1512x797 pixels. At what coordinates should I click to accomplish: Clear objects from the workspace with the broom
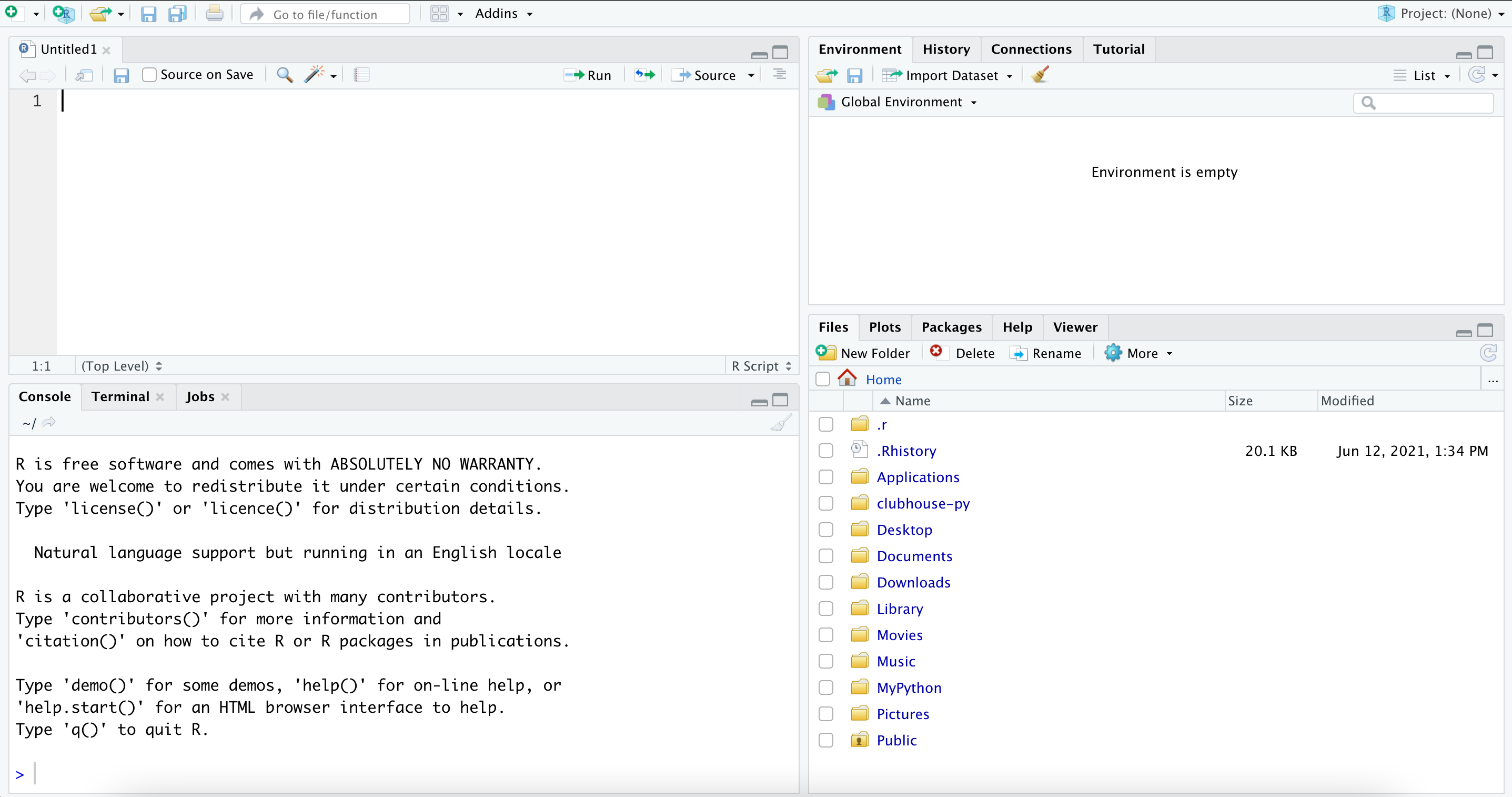click(1039, 75)
